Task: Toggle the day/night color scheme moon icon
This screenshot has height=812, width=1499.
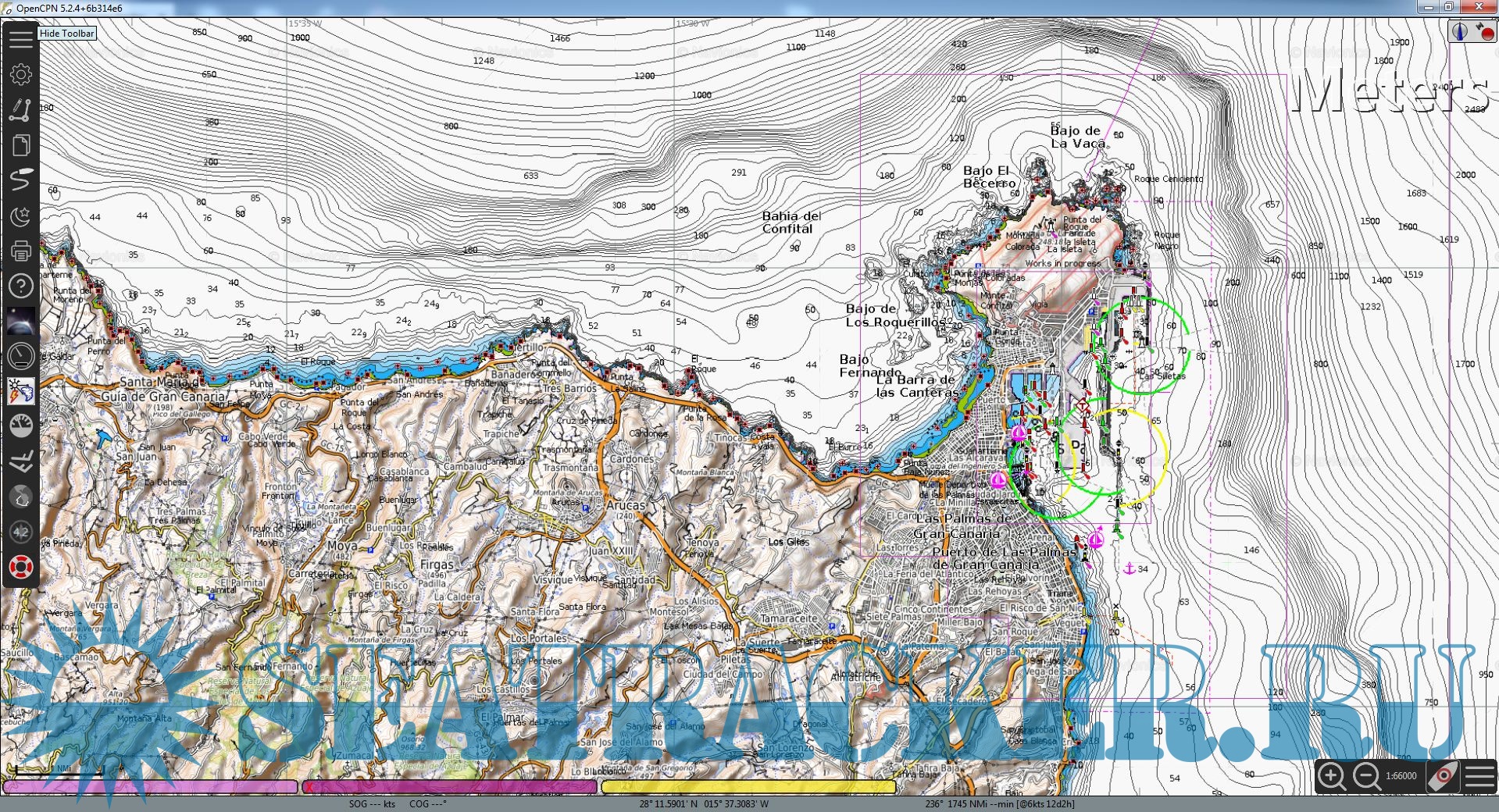Action: tap(21, 216)
